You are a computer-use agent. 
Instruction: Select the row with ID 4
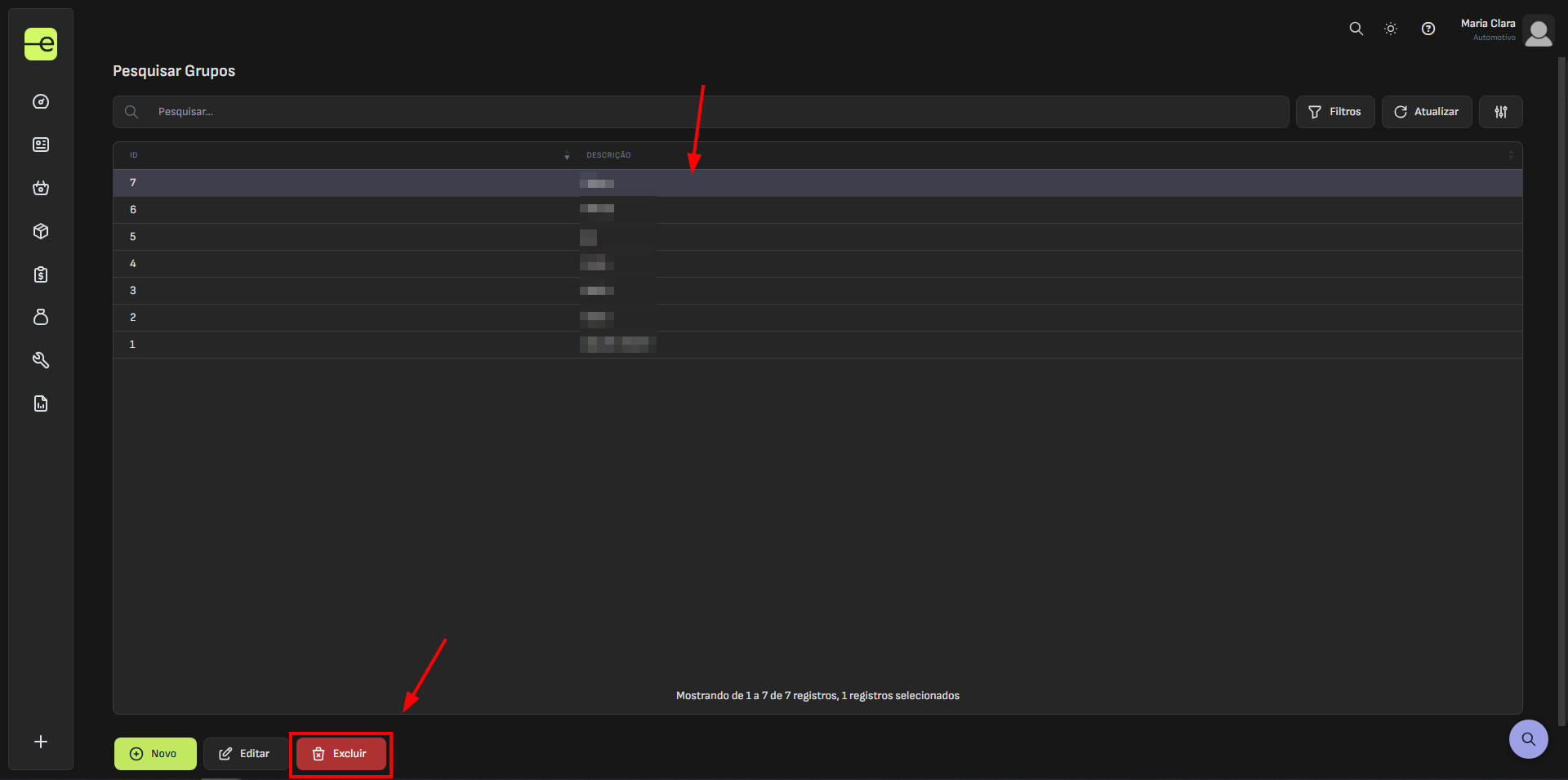817,264
